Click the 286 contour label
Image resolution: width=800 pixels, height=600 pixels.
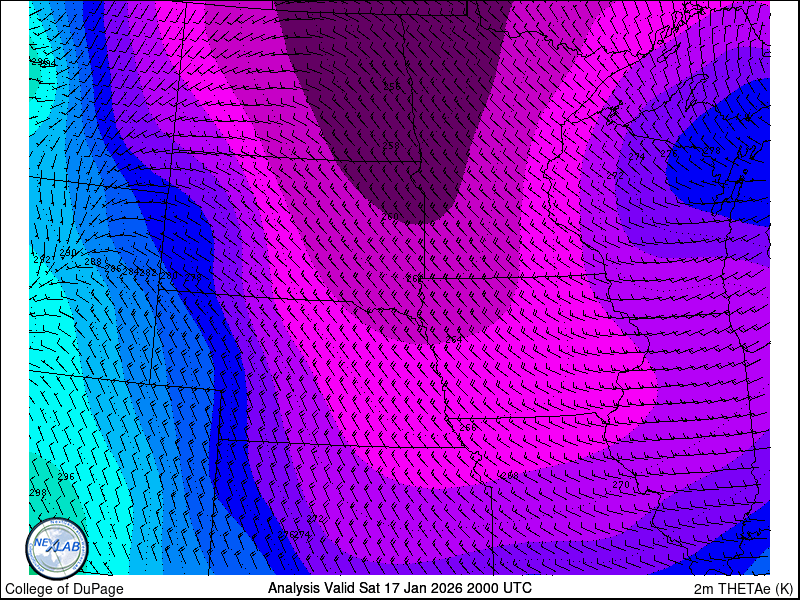[112, 268]
